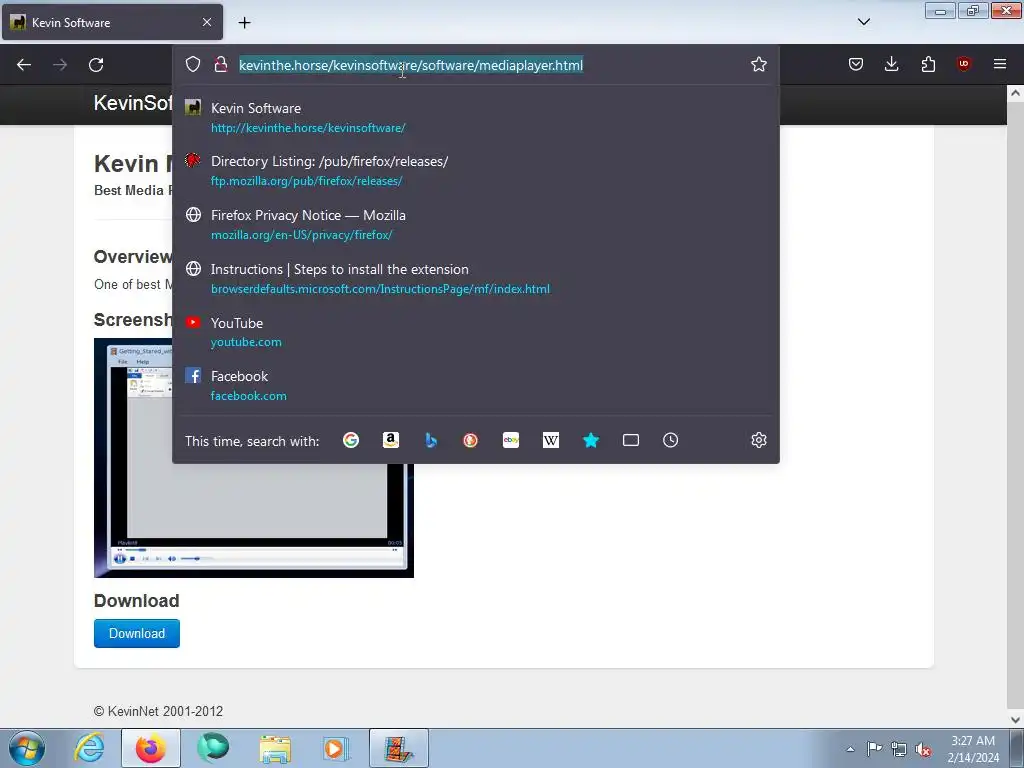Choose Firefox Privacy Notice suggestion
The height and width of the screenshot is (768, 1024).
475,225
